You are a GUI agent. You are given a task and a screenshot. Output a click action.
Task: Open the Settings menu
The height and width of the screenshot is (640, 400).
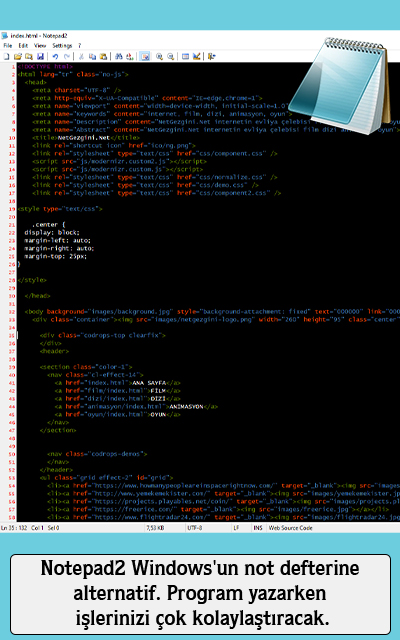click(62, 46)
